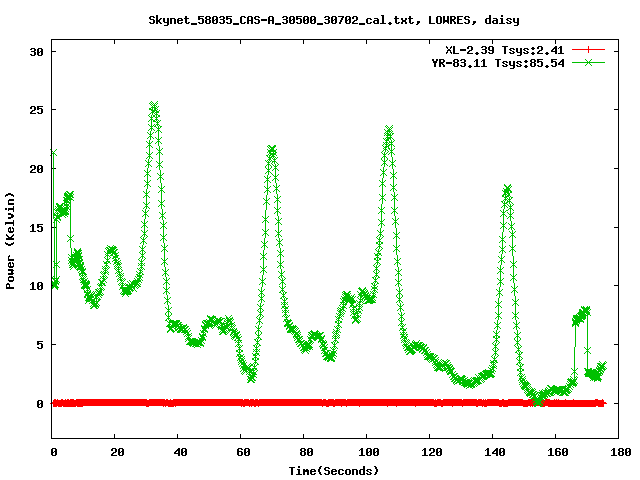Click the x-axis tick label 100
Viewport: 640px width, 480px height.
click(369, 452)
